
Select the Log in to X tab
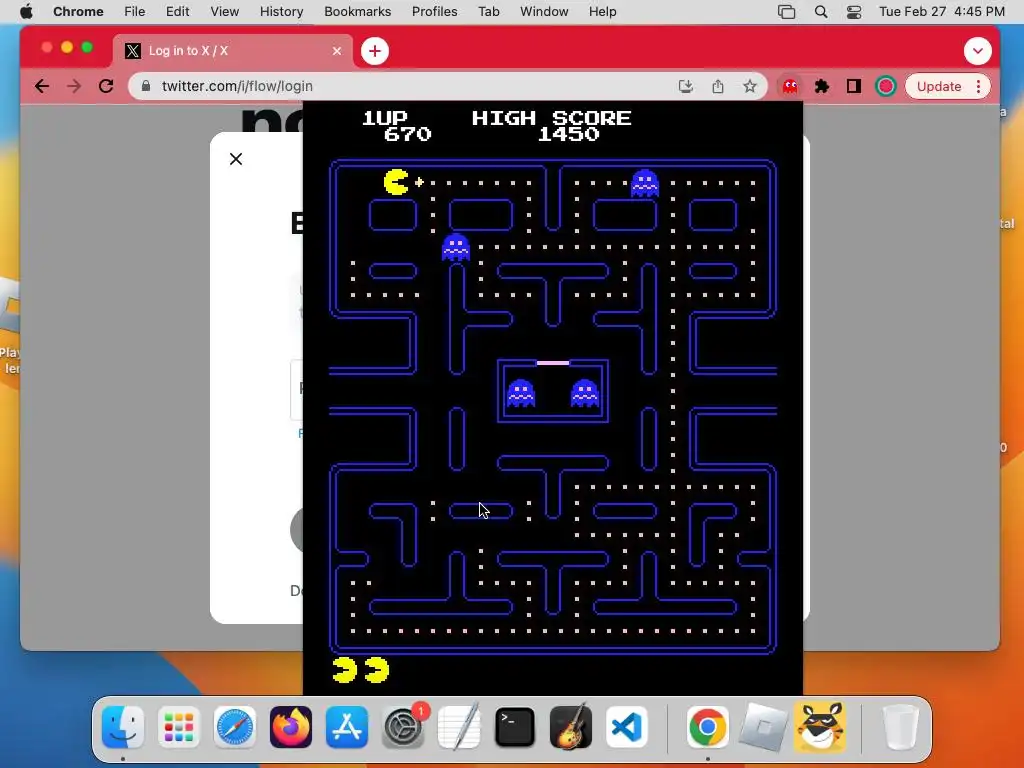(x=233, y=51)
